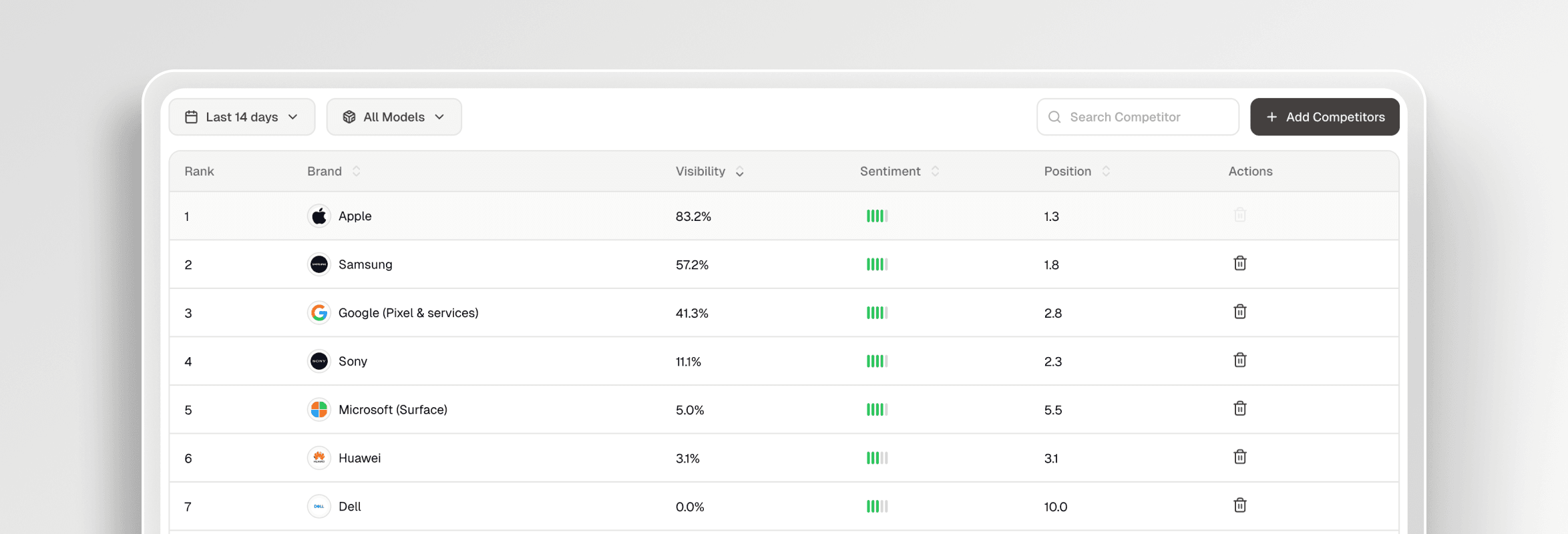Open the All Models dropdown
This screenshot has width=1568, height=534.
tap(394, 117)
